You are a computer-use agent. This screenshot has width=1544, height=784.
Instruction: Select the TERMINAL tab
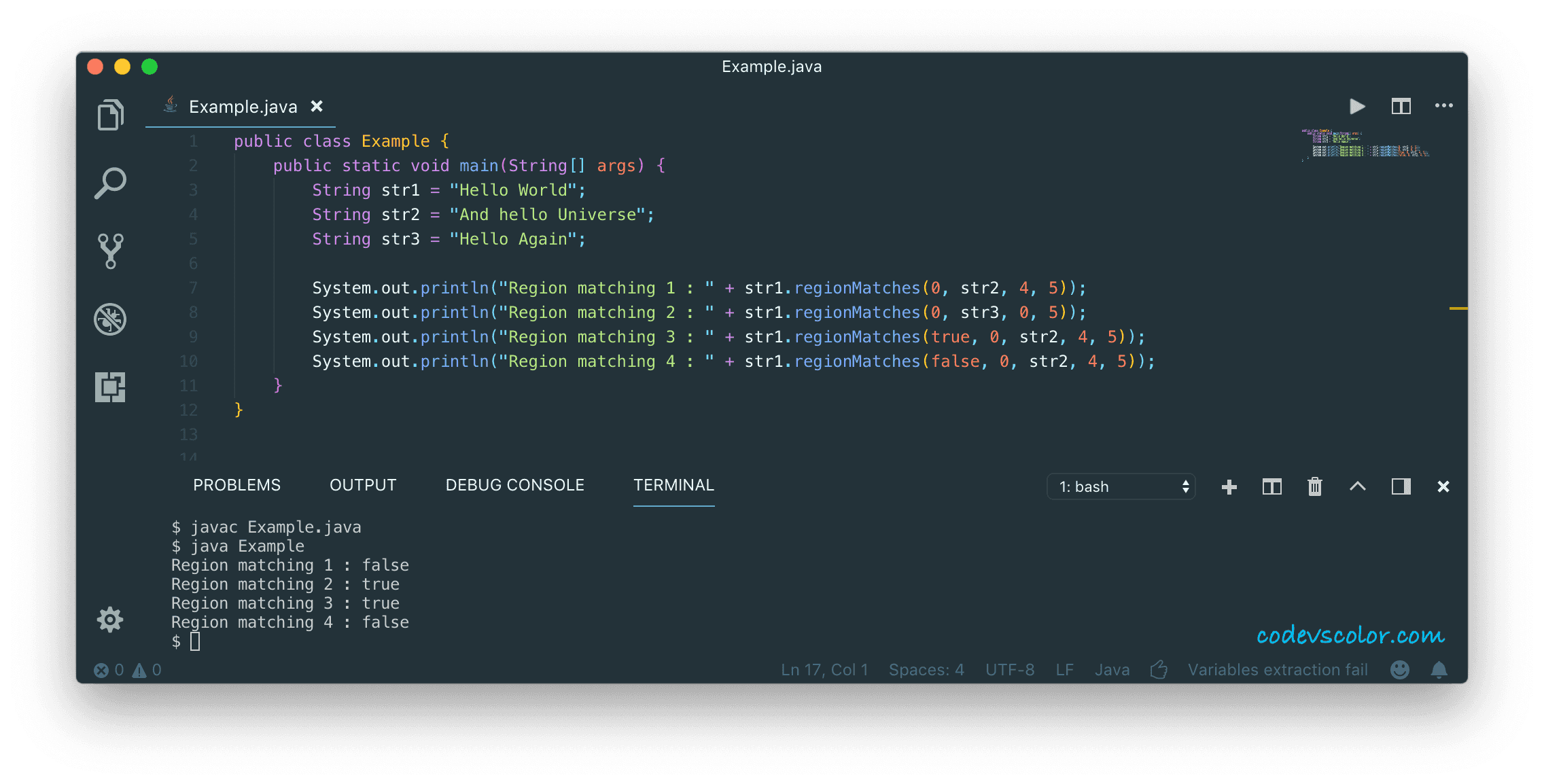pos(673,485)
